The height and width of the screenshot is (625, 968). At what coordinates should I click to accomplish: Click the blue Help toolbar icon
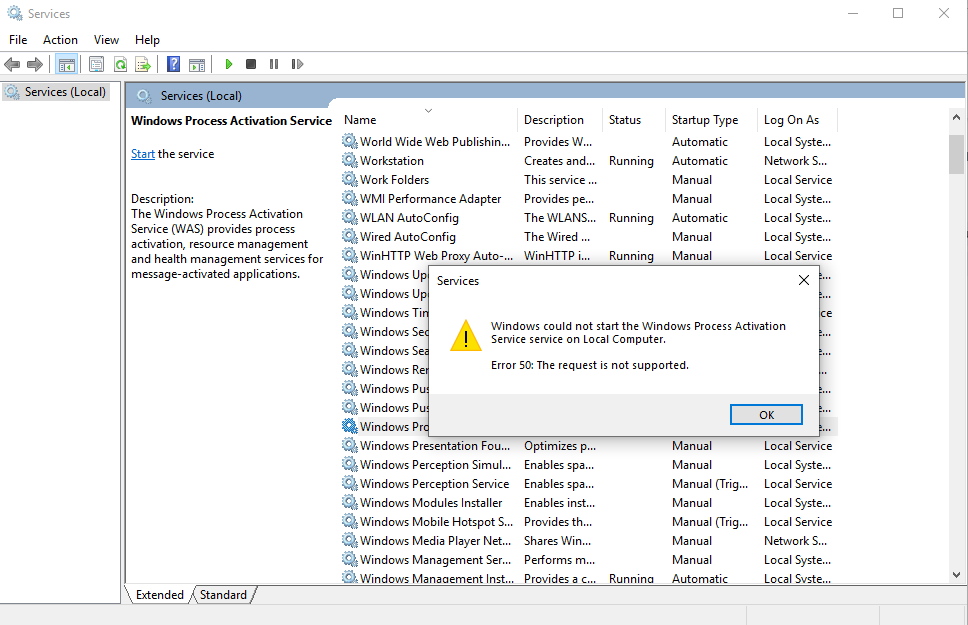[x=173, y=64]
